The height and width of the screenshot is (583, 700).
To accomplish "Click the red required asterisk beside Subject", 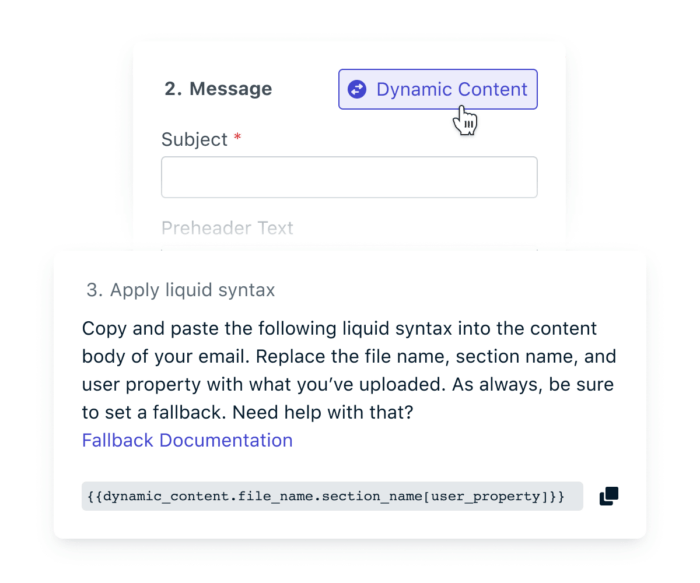I will (238, 139).
